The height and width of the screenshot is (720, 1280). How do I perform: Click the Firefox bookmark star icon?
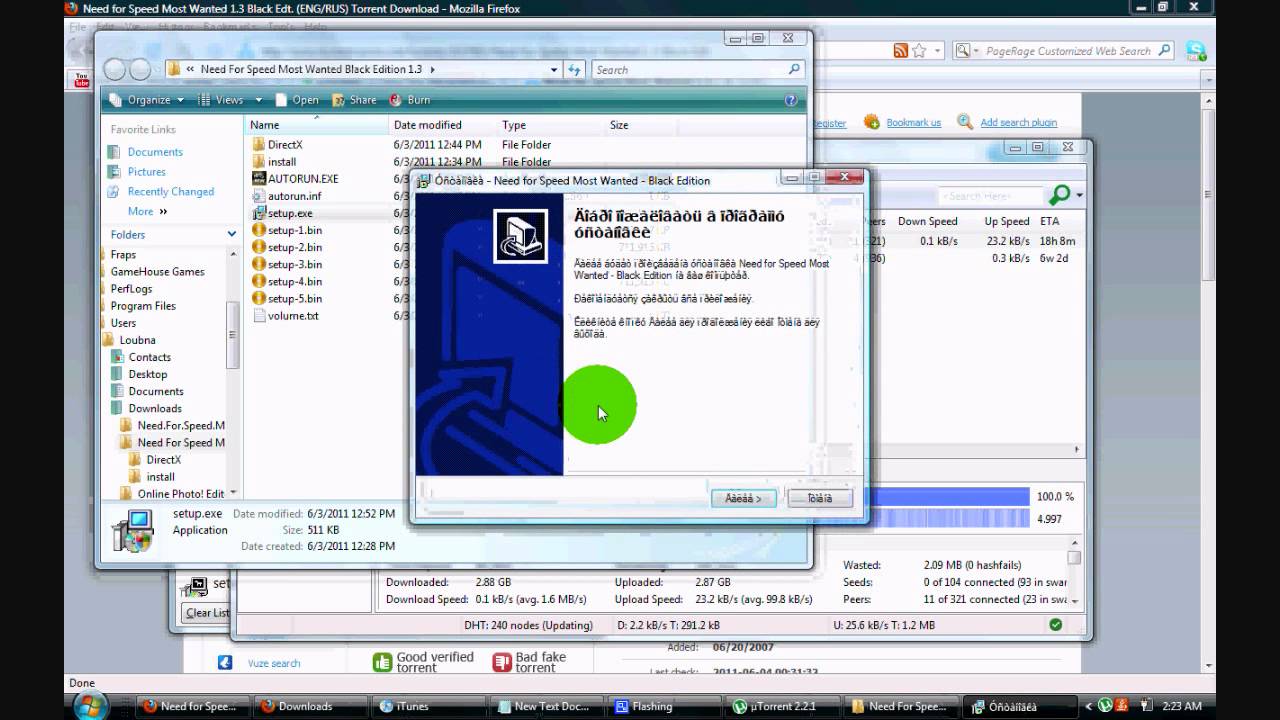[918, 51]
